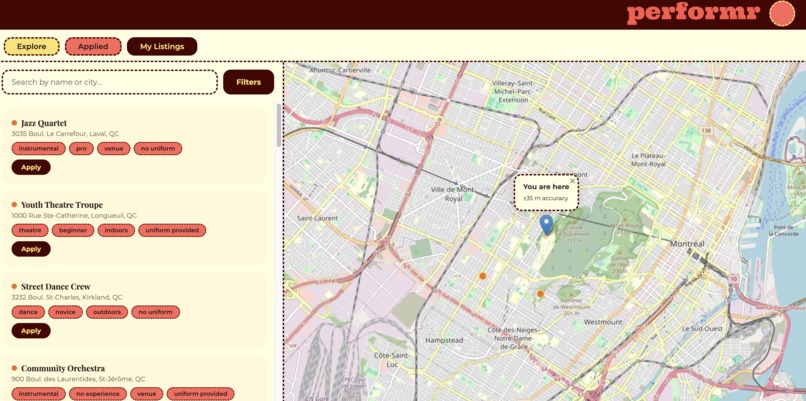Select the no uniform tag on Jazz Quartet
806x401 pixels.
[158, 149]
